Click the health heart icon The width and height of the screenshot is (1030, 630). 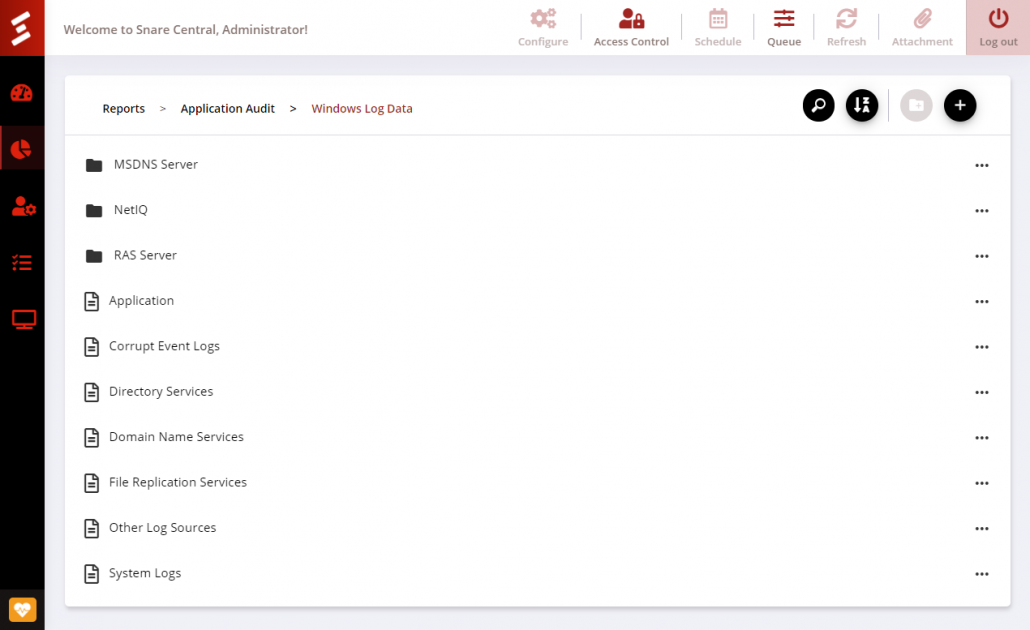click(22, 610)
